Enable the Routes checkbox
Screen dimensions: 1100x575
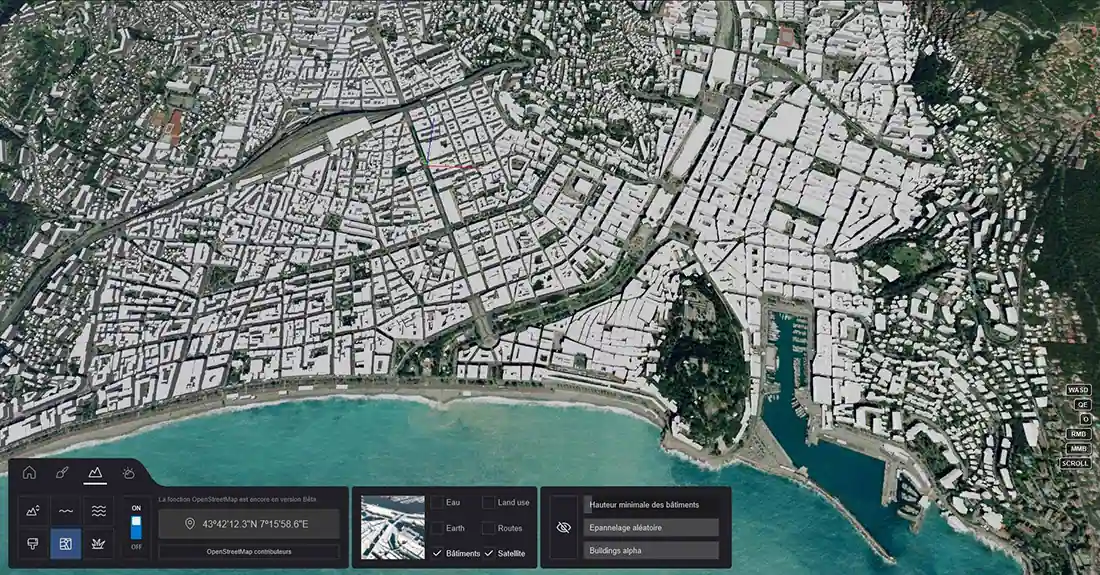coord(488,528)
